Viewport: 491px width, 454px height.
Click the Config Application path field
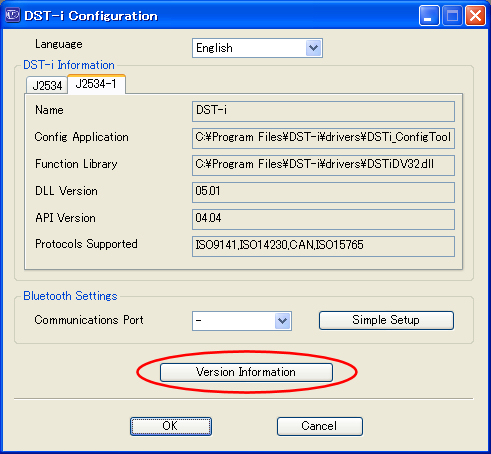323,138
